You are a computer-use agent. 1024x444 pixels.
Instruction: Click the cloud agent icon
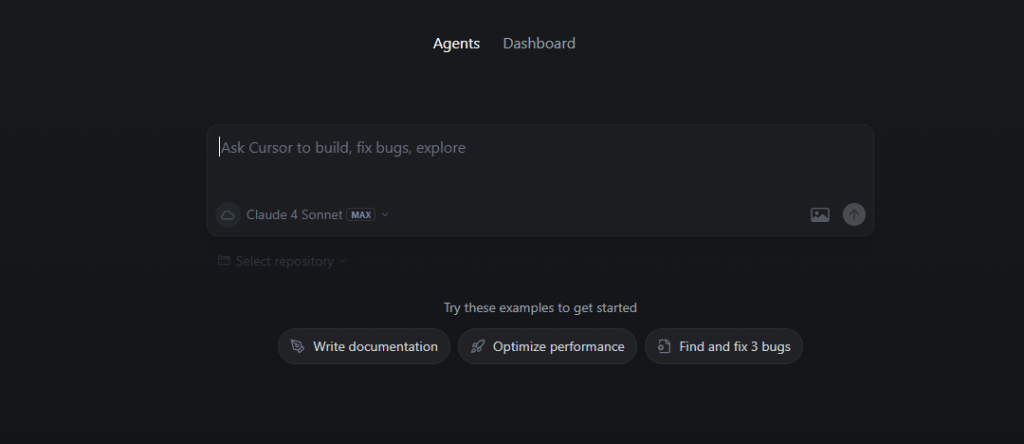[228, 215]
